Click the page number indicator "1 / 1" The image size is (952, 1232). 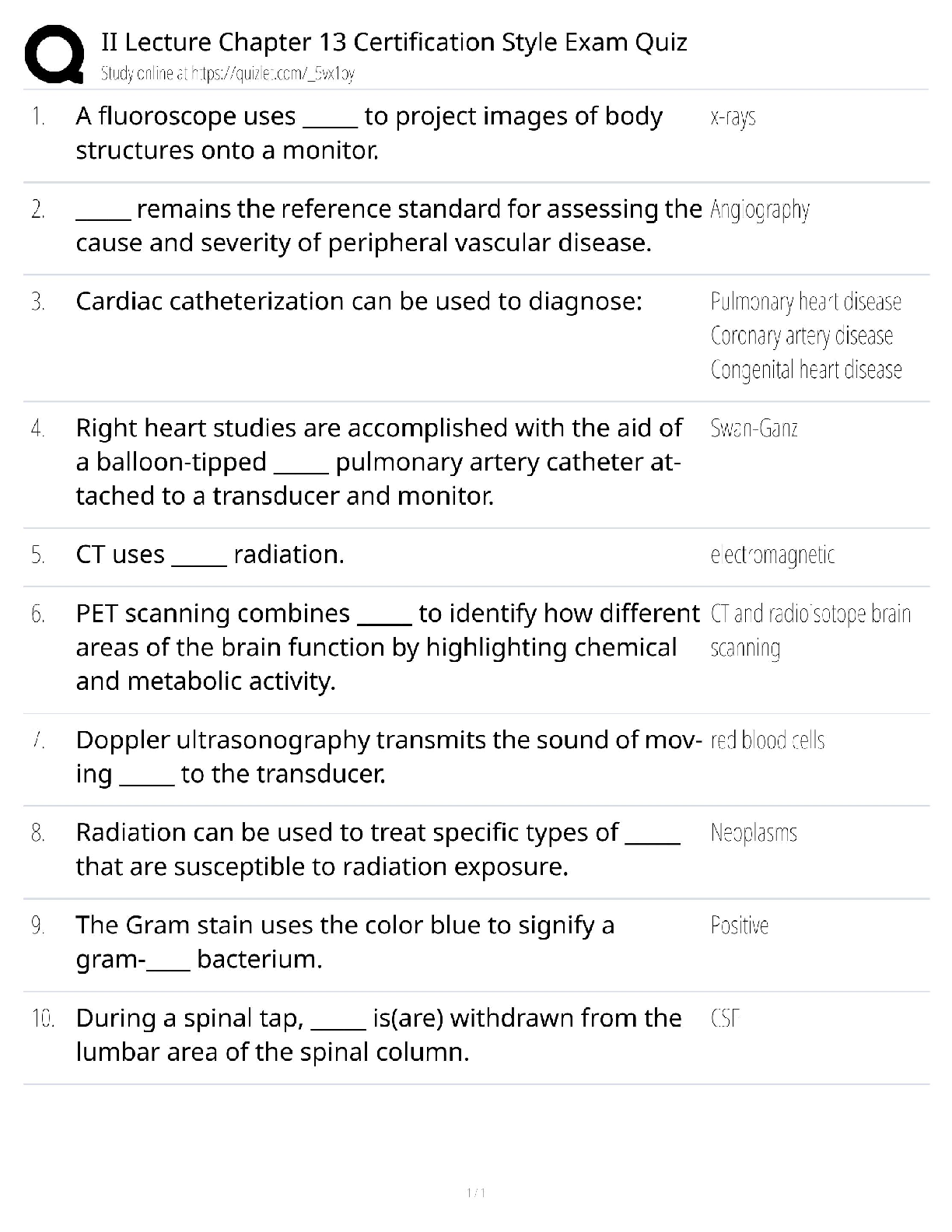point(476,1193)
